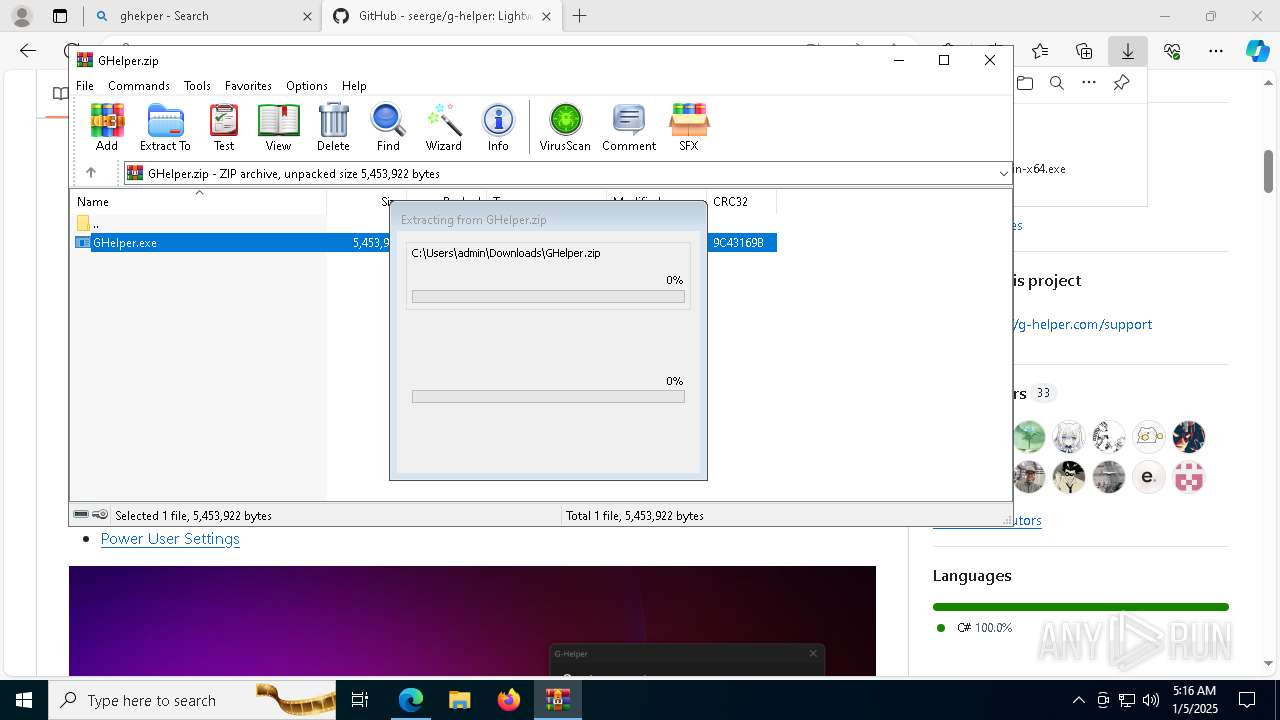Click the status bar key icon
Image resolution: width=1280 pixels, height=720 pixels.
(100, 515)
